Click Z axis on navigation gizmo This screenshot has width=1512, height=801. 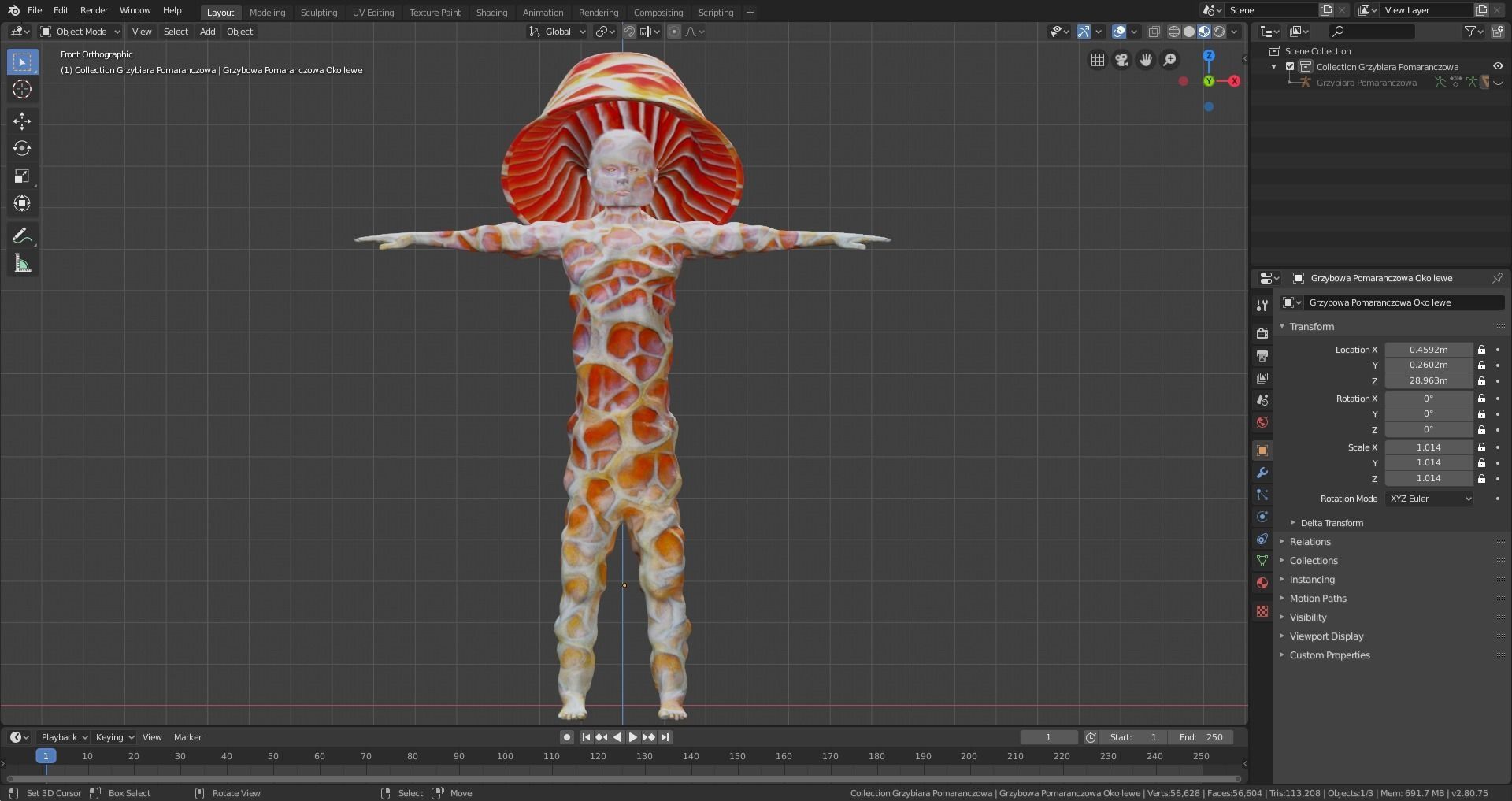click(1209, 56)
